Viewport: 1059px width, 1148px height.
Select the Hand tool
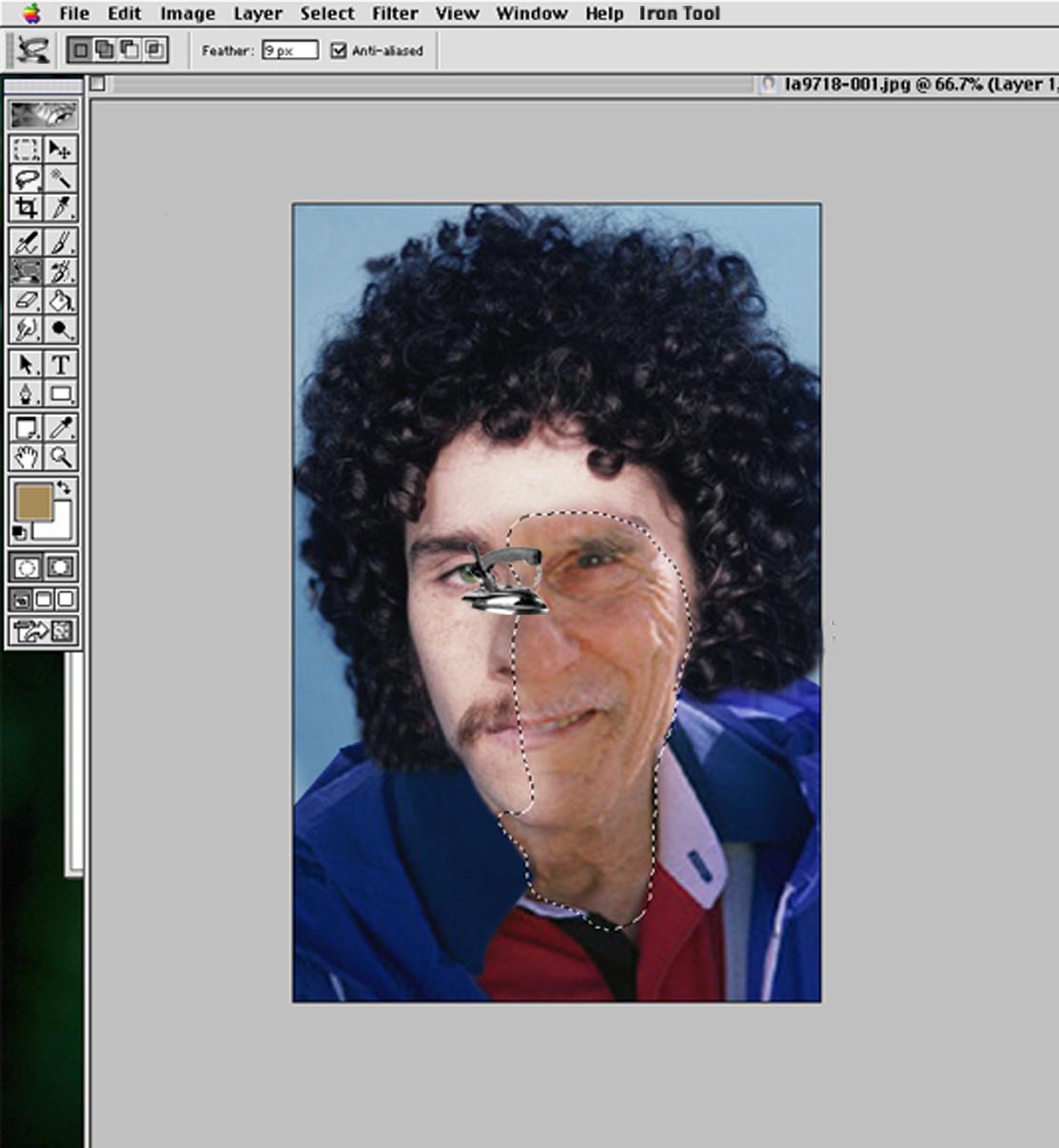pos(27,457)
